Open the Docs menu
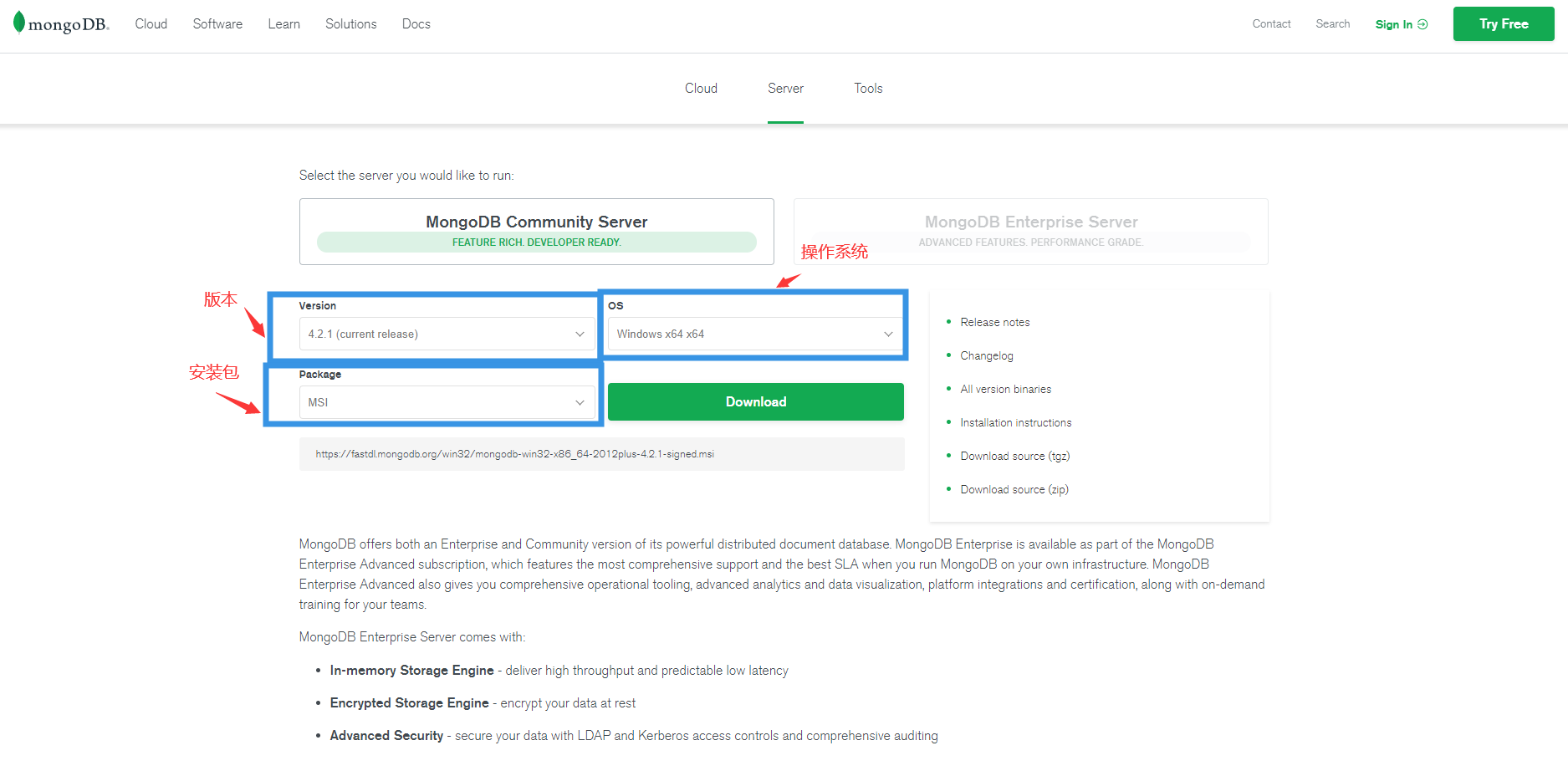Screen dimensions: 1568x771 click(x=416, y=24)
